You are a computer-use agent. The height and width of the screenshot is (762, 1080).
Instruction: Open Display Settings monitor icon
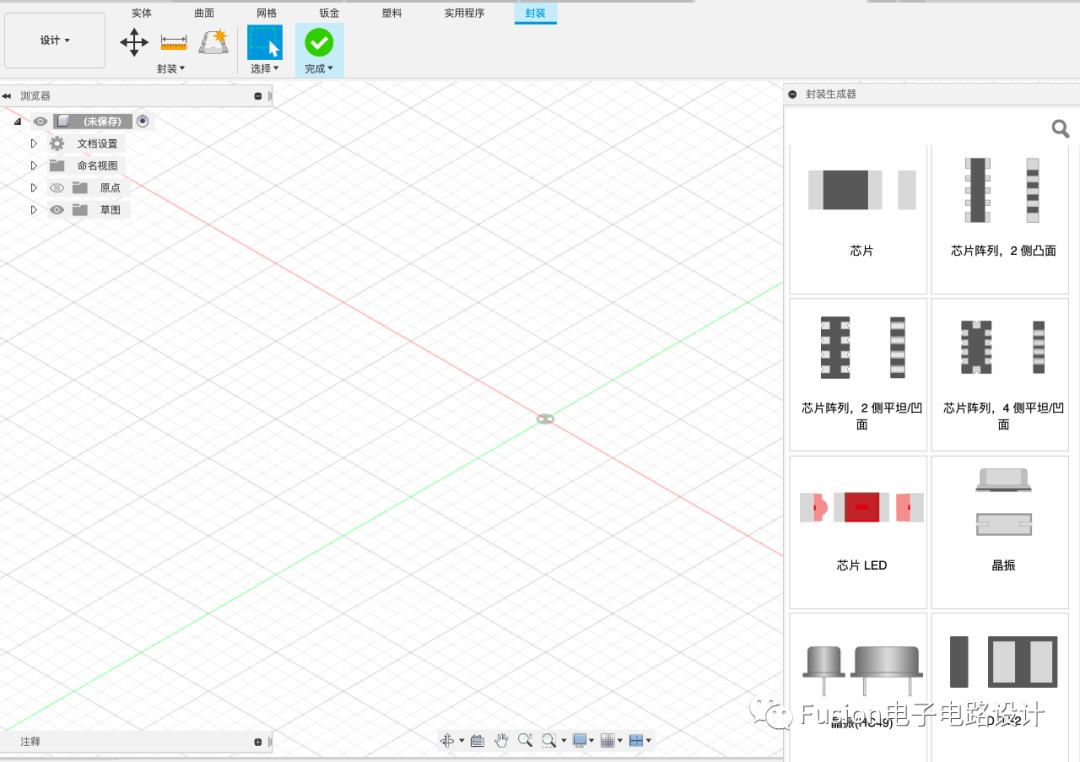(579, 740)
